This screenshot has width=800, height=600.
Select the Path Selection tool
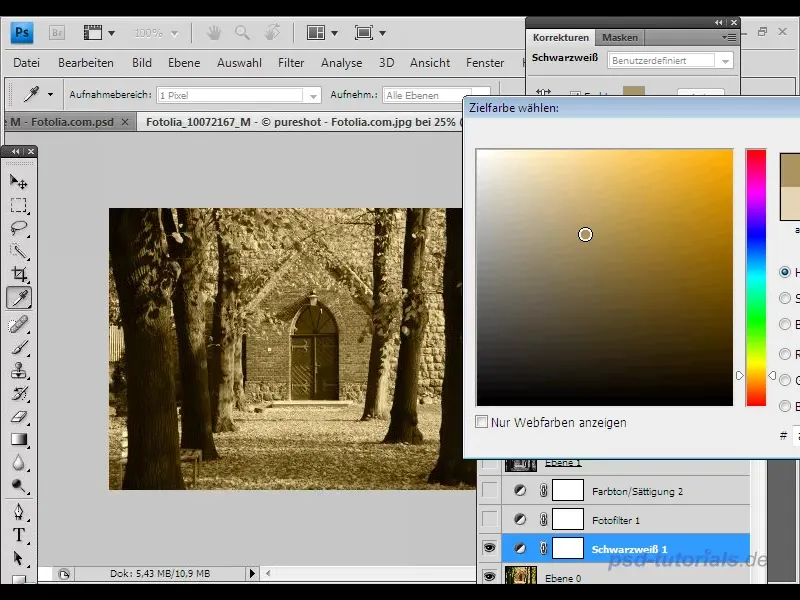tap(19, 558)
